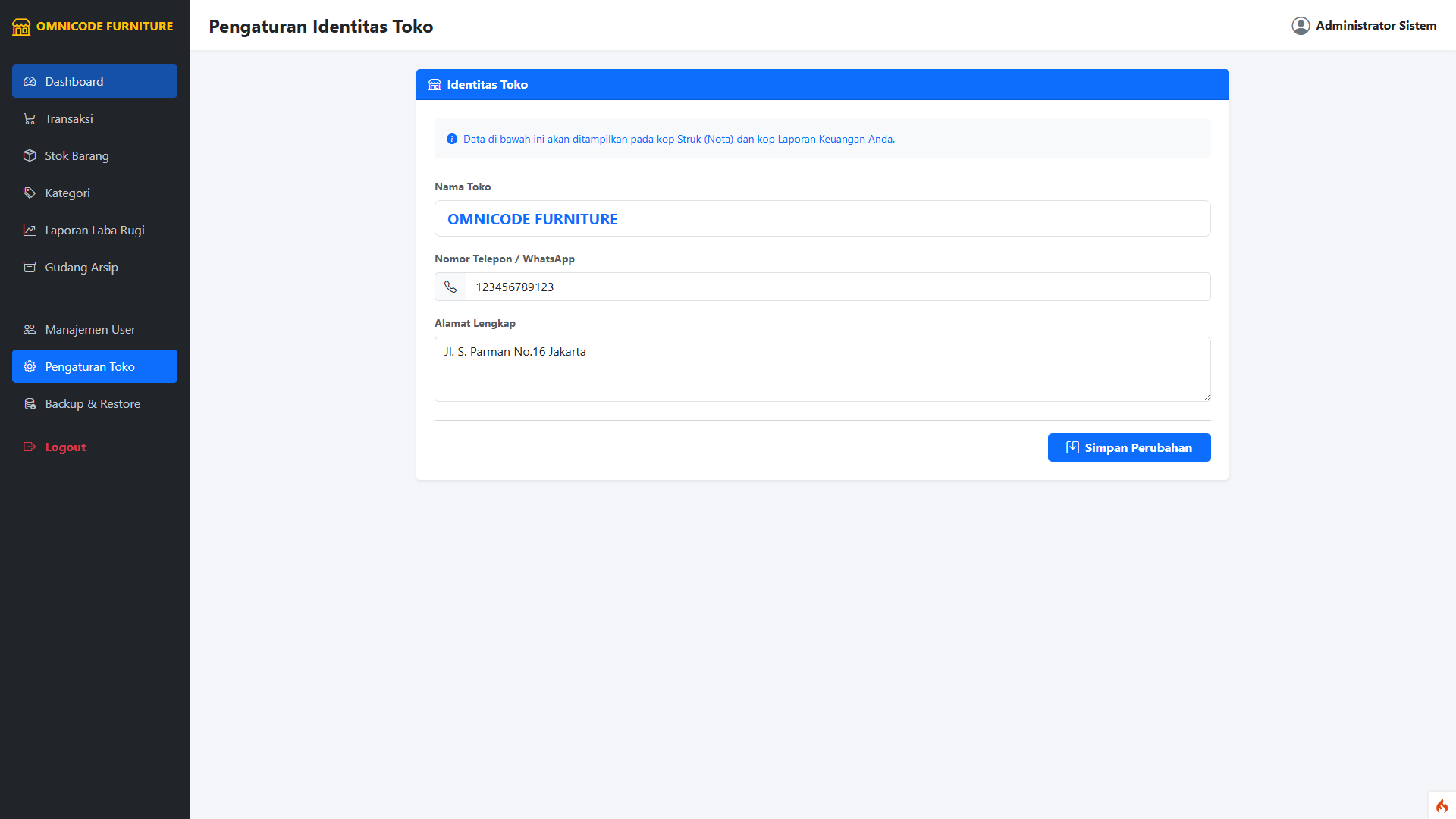This screenshot has width=1456, height=819.
Task: Click the red Logout link
Action: point(65,447)
